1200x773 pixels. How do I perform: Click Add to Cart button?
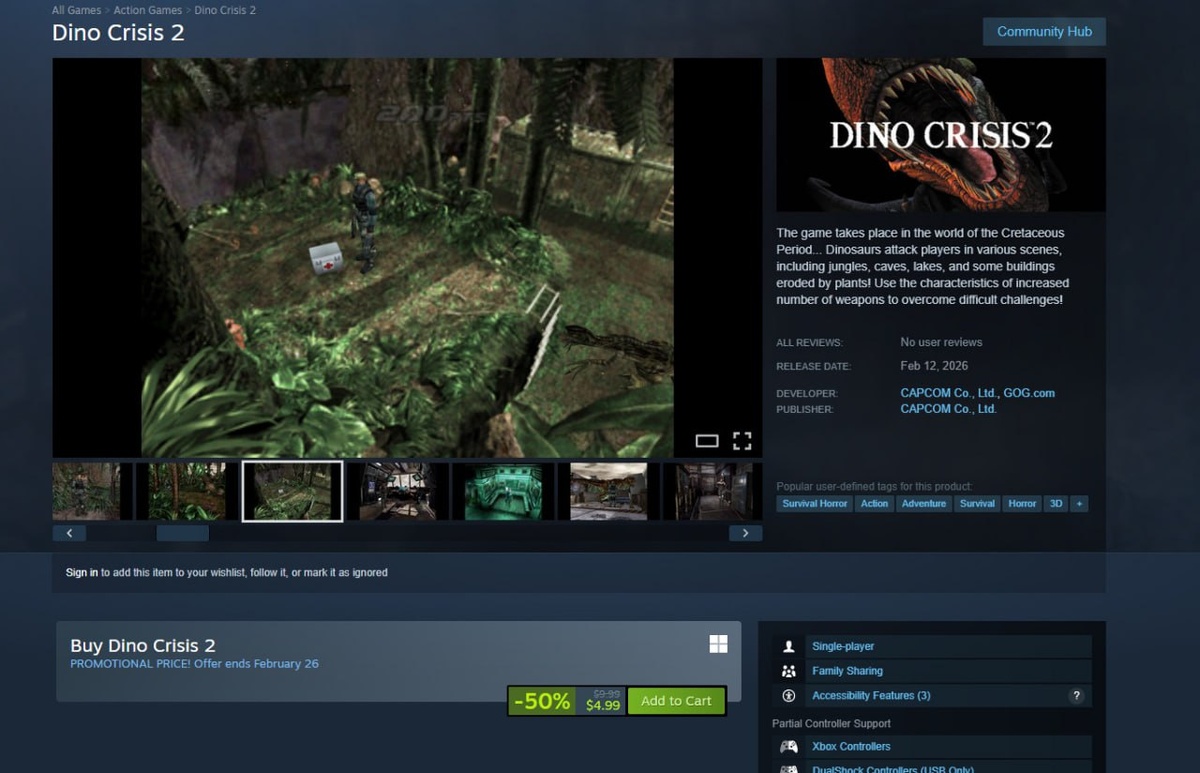[x=676, y=701]
